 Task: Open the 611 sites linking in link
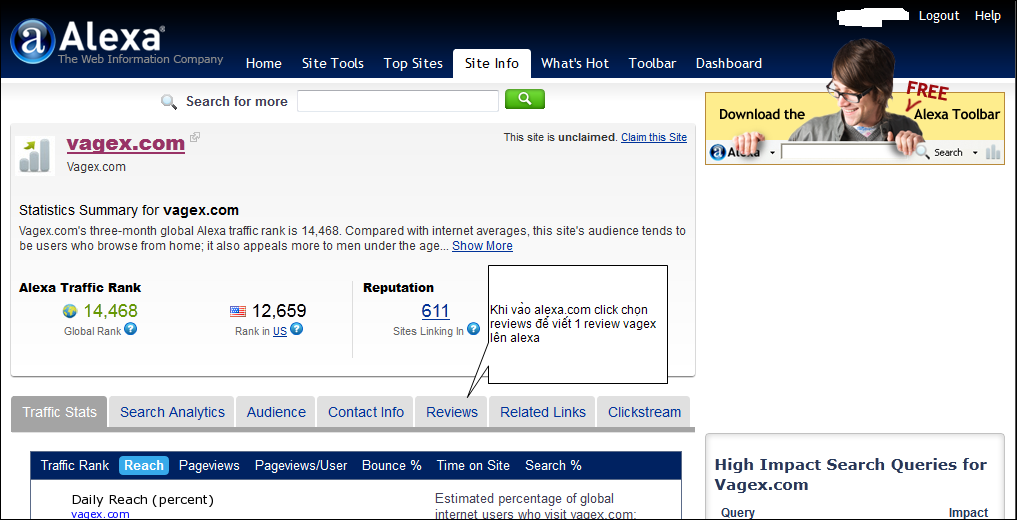435,311
